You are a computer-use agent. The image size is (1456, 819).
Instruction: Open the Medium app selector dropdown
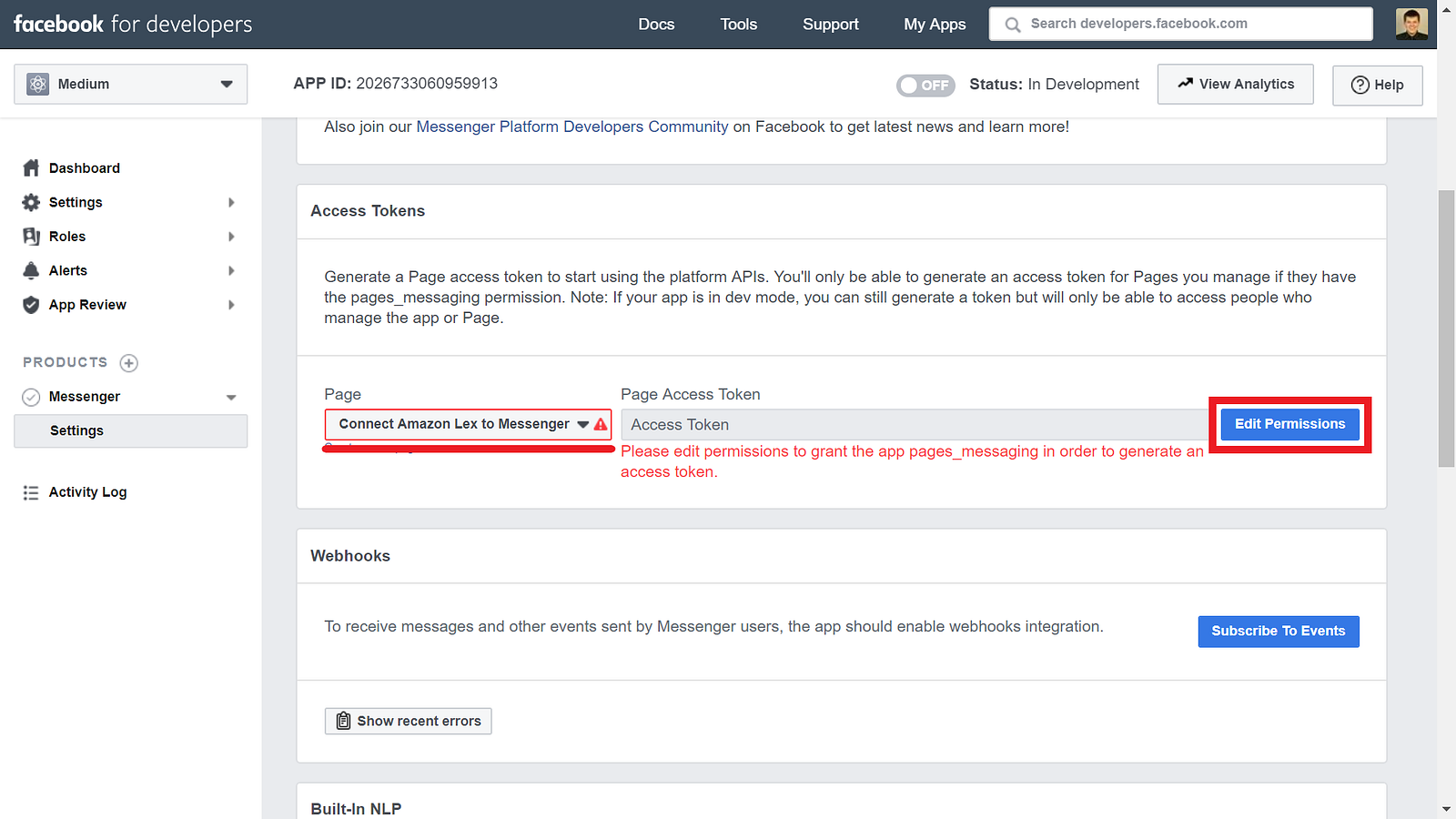tap(130, 84)
